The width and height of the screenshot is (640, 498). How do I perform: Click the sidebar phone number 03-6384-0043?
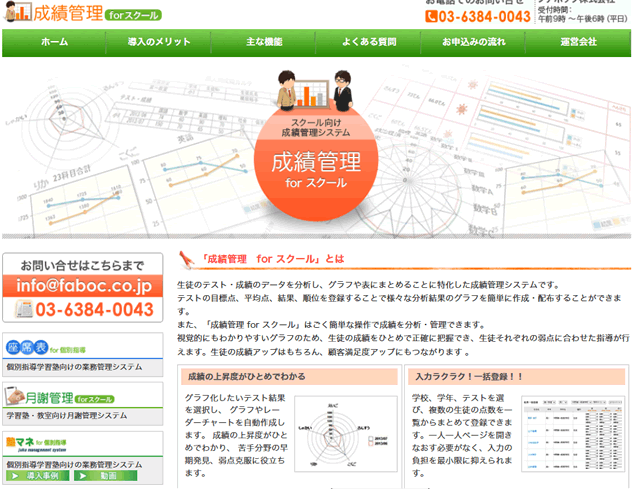pyautogui.click(x=94, y=309)
